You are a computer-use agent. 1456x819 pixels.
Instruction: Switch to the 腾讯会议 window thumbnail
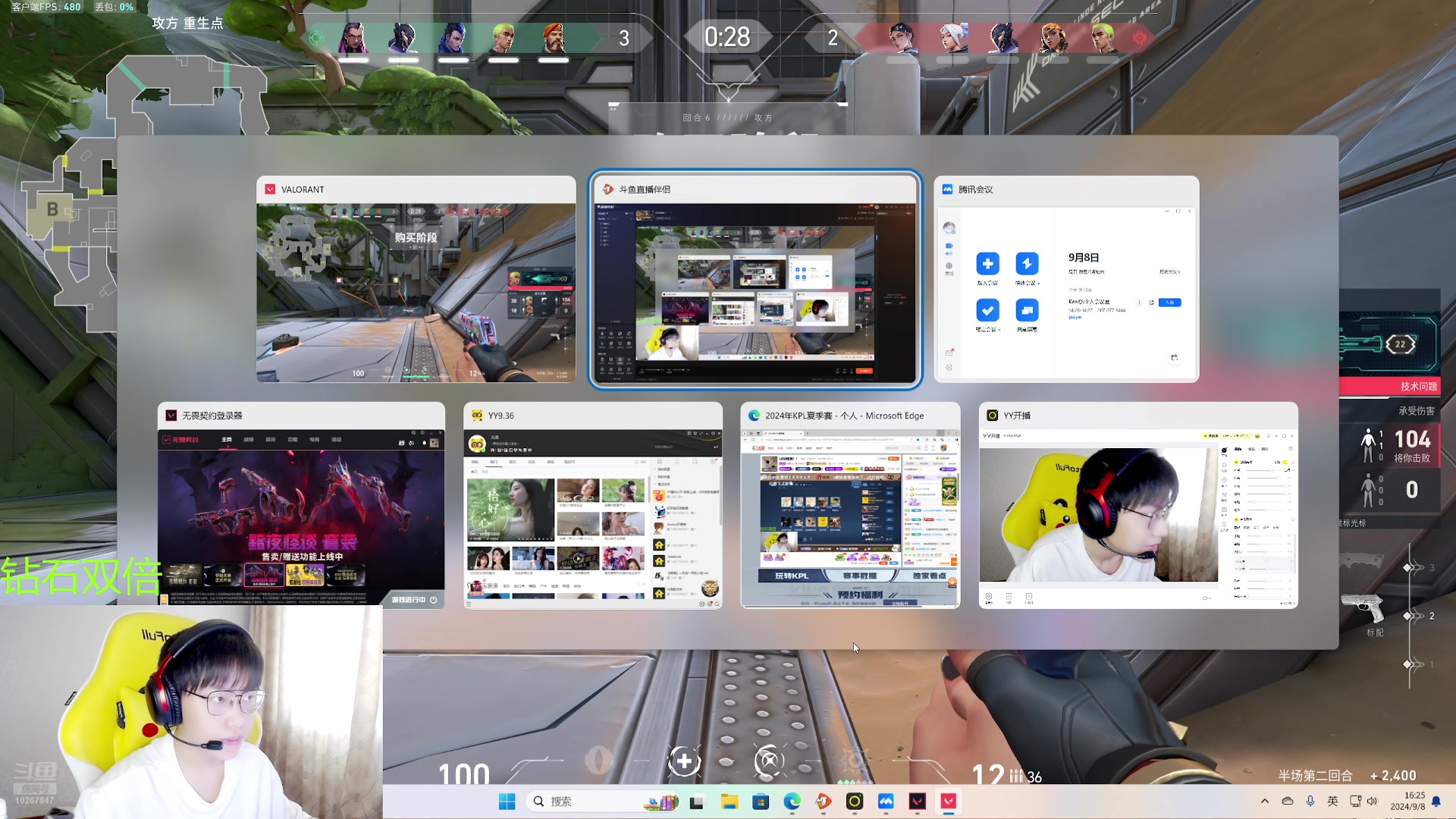pos(1066,279)
